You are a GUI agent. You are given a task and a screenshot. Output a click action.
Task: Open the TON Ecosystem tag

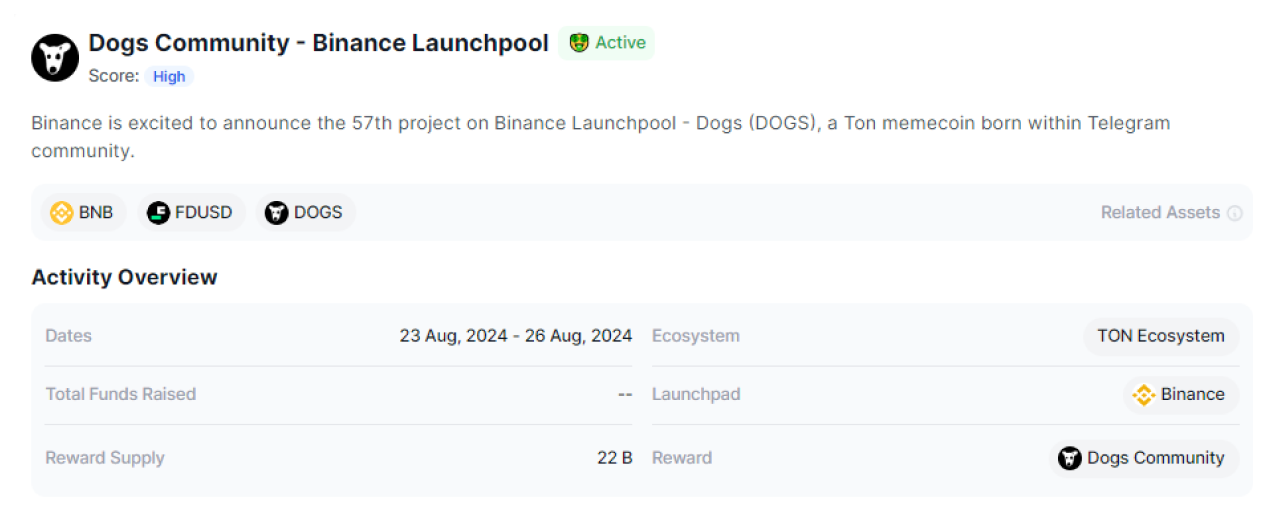[1161, 336]
